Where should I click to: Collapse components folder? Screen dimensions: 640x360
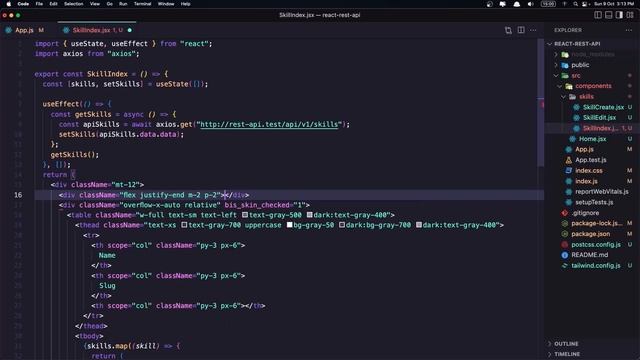[560, 86]
